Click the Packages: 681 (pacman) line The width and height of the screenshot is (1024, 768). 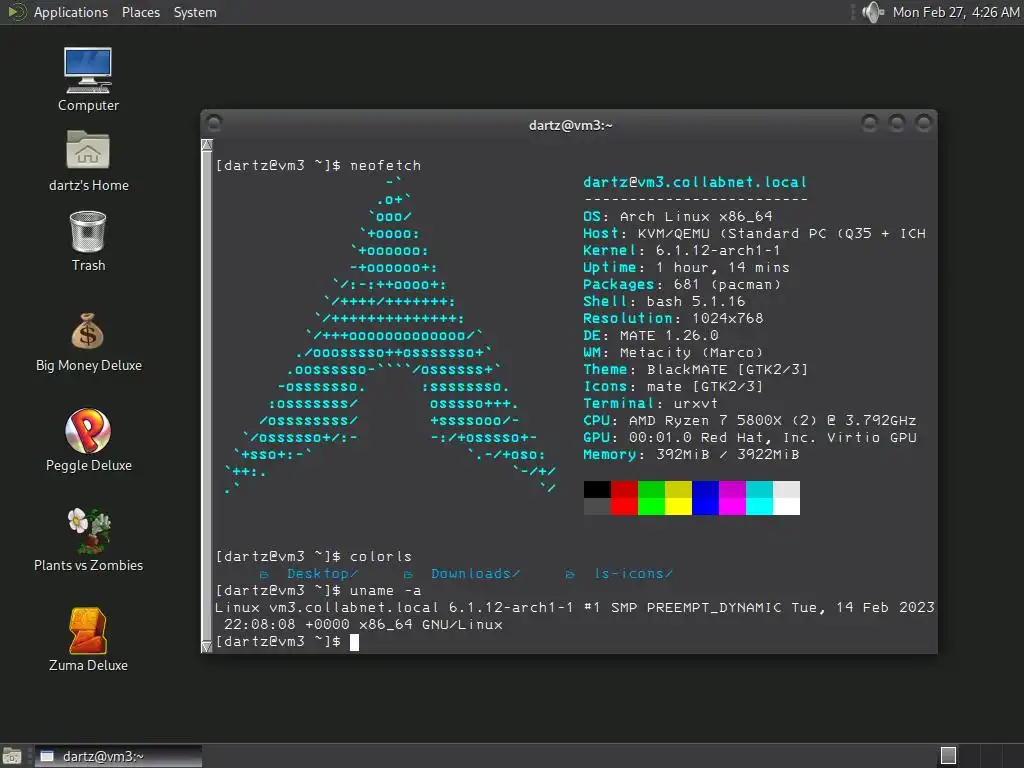click(682, 284)
